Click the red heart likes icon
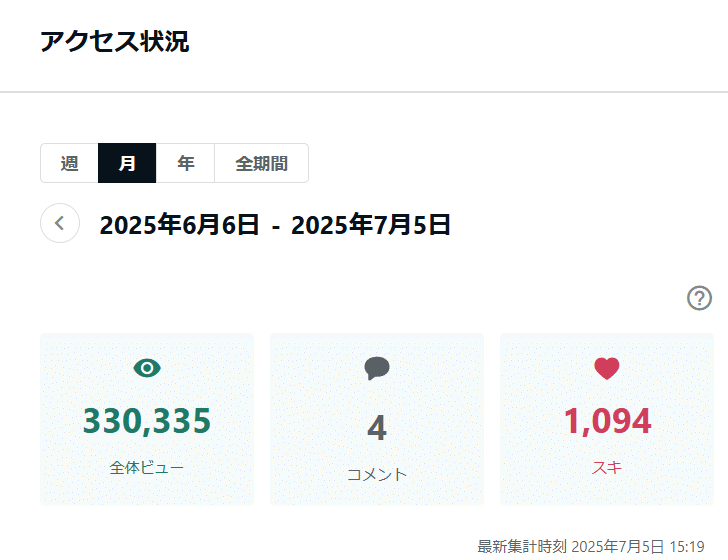The height and width of the screenshot is (560, 728). pyautogui.click(x=606, y=369)
